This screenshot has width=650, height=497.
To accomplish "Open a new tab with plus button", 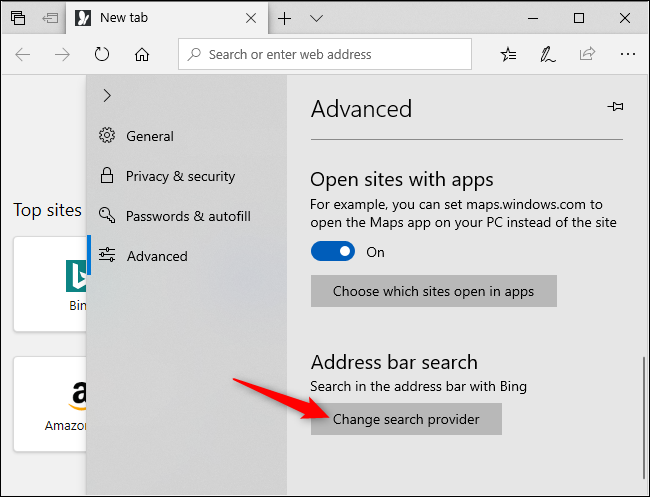I will coord(284,18).
